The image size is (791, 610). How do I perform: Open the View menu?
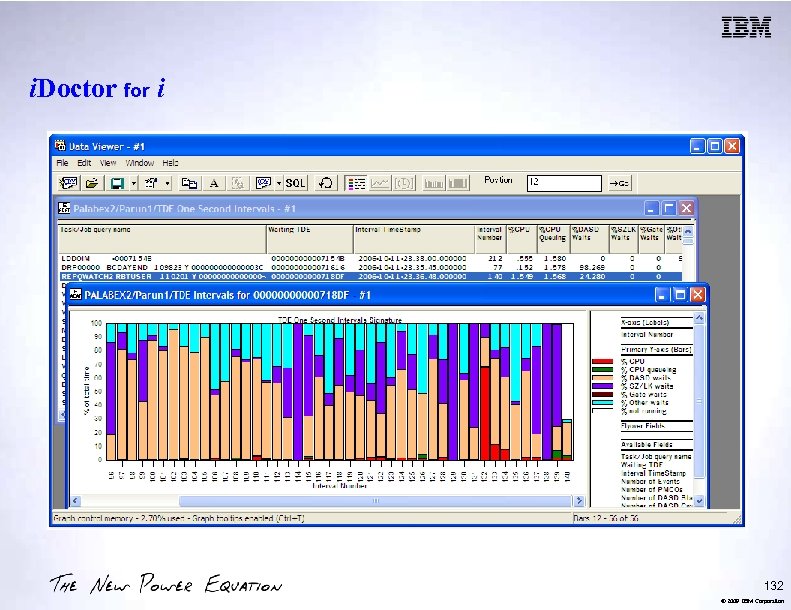point(108,162)
